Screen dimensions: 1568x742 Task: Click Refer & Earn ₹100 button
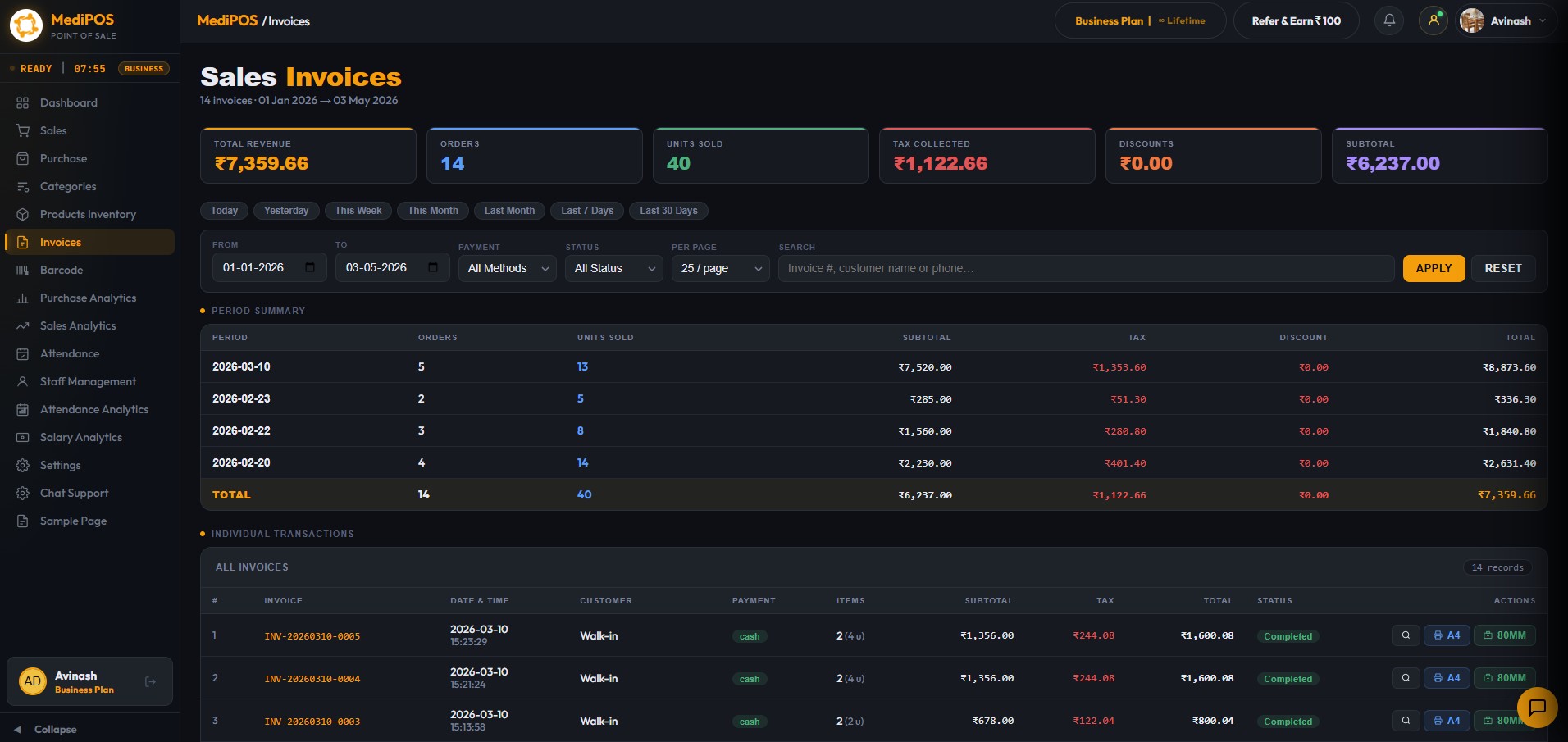[1296, 20]
